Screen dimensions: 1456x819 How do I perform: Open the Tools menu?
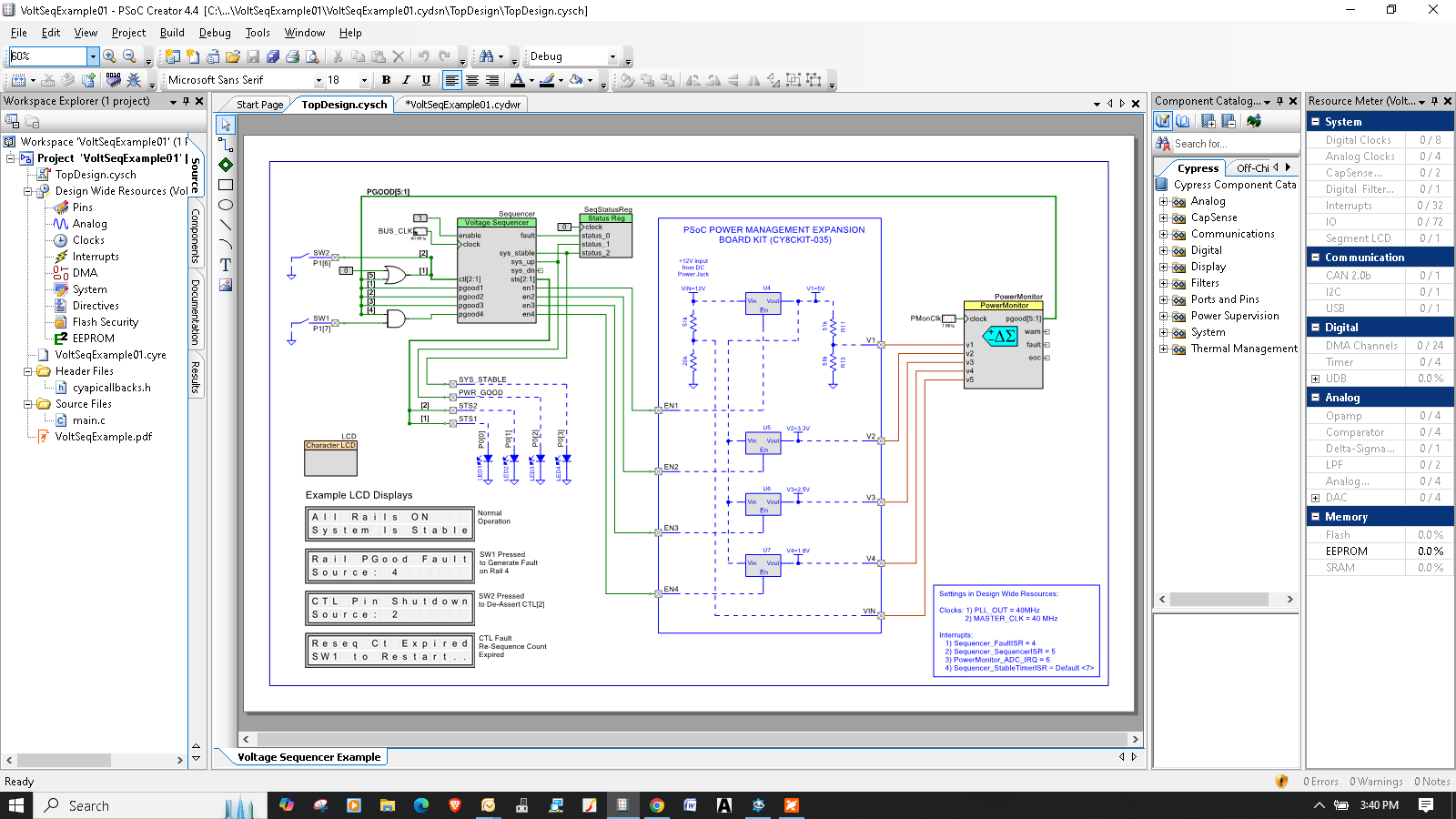coord(258,33)
